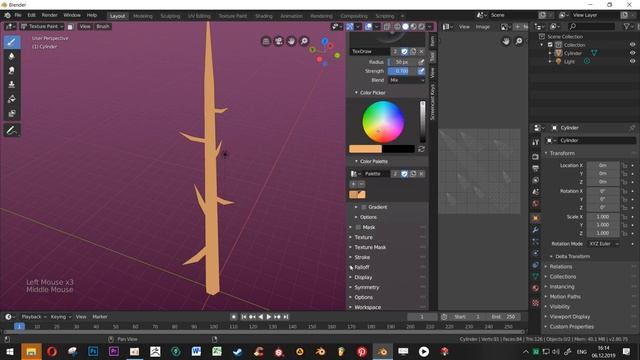The image size is (640, 360).
Task: Select the Clone tool
Action: pos(12,85)
